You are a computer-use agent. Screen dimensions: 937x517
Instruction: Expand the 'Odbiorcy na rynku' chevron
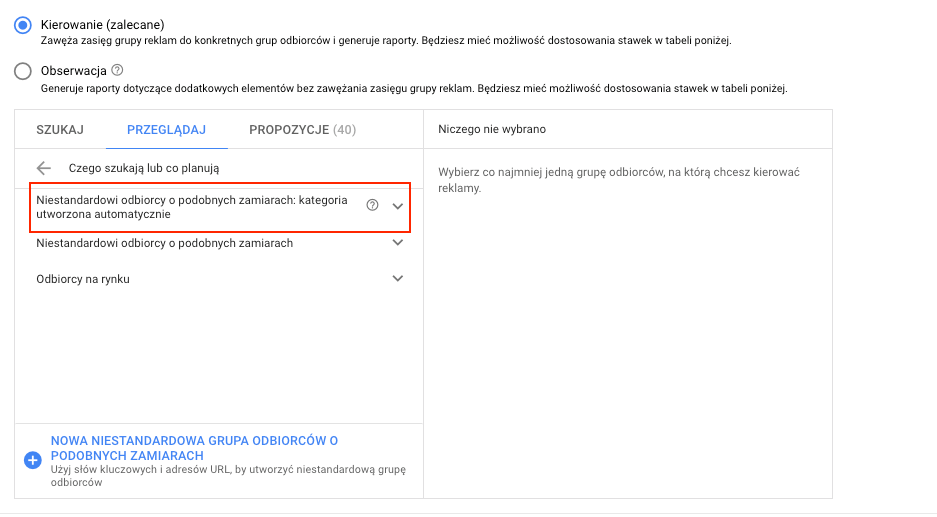tap(398, 279)
